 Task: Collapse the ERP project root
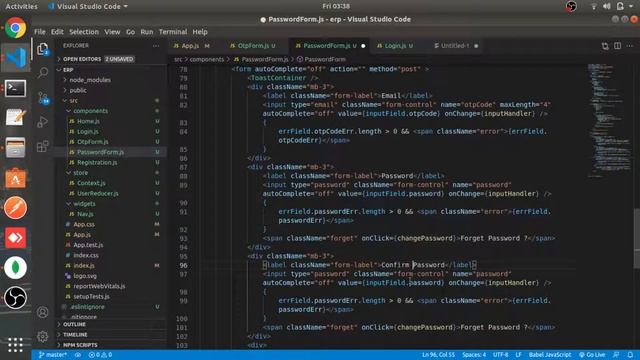(x=111, y=70)
